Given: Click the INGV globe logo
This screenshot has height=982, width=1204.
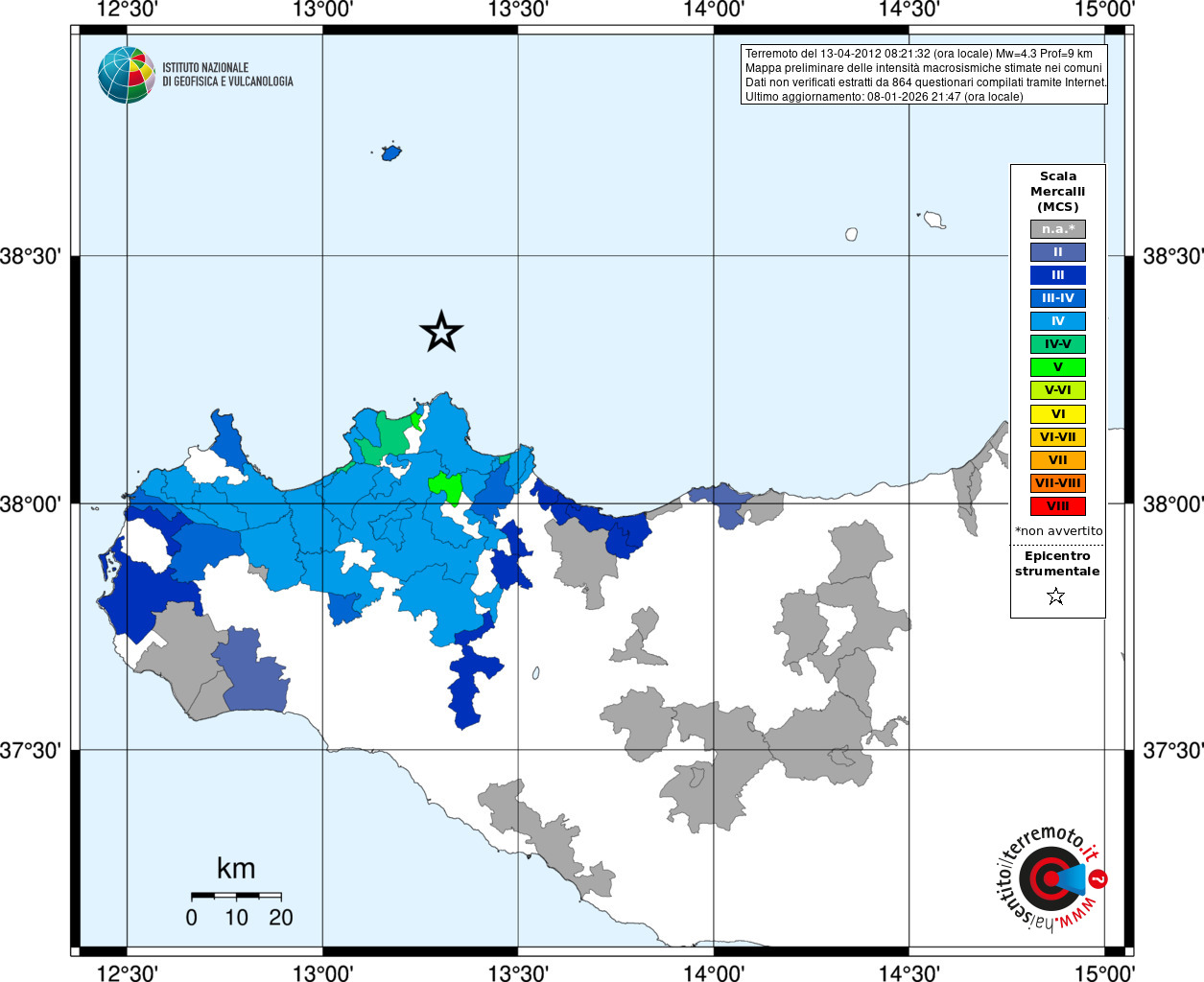Looking at the screenshot, I should (x=127, y=75).
